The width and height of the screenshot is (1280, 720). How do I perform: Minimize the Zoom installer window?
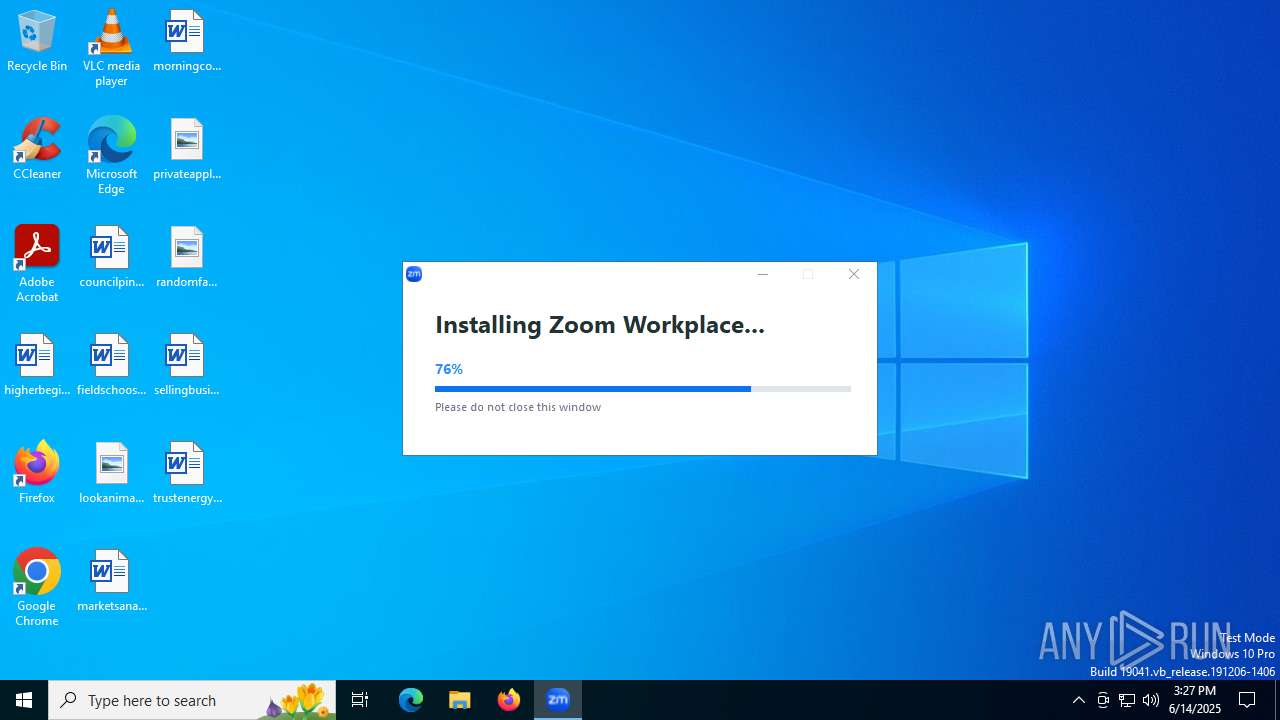762,274
